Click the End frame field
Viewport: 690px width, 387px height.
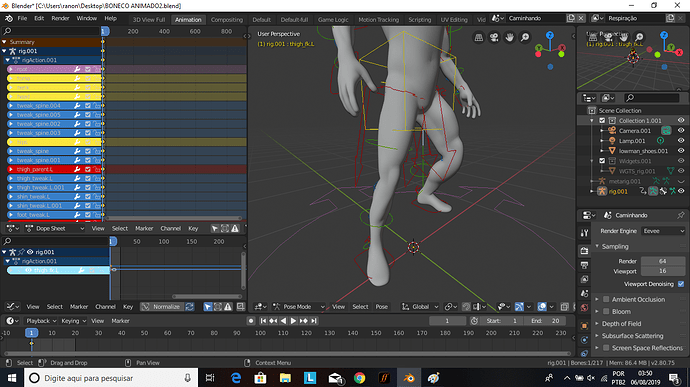pyautogui.click(x=546, y=321)
